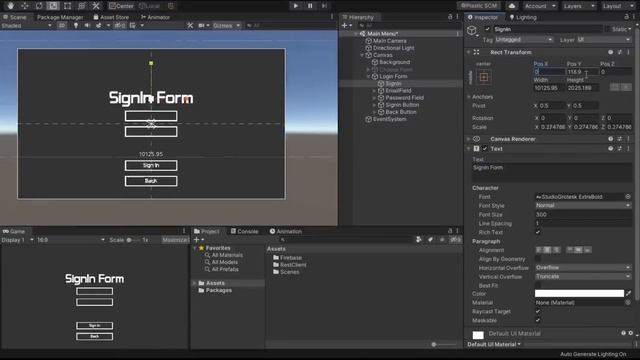Viewport: 640px width, 360px height.
Task: Switch to the Lighting tab
Action: pyautogui.click(x=523, y=17)
